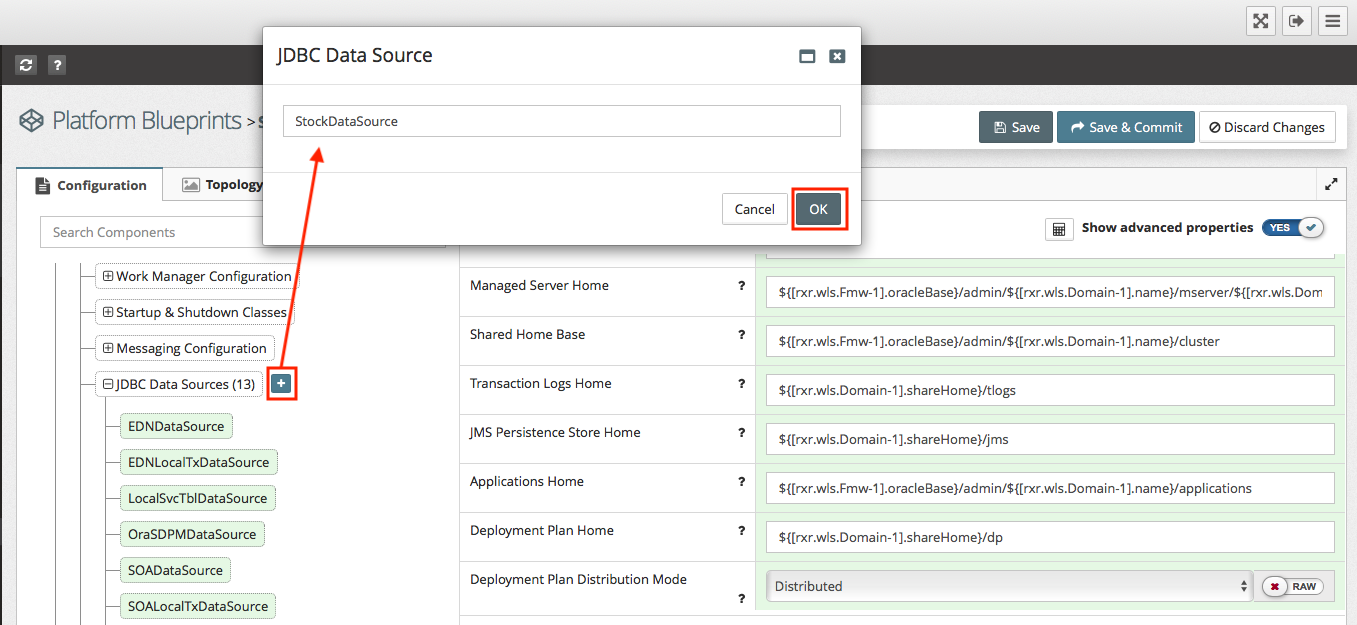Add new JDBC Data Source with plus icon

pyautogui.click(x=282, y=384)
